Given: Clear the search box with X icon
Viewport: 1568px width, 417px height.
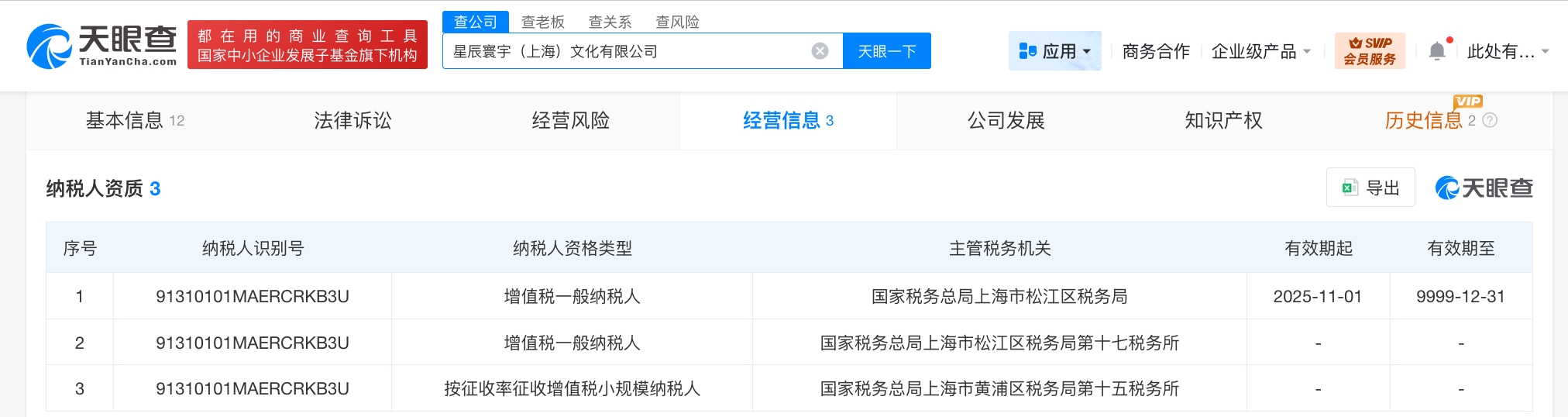Looking at the screenshot, I should click(820, 51).
